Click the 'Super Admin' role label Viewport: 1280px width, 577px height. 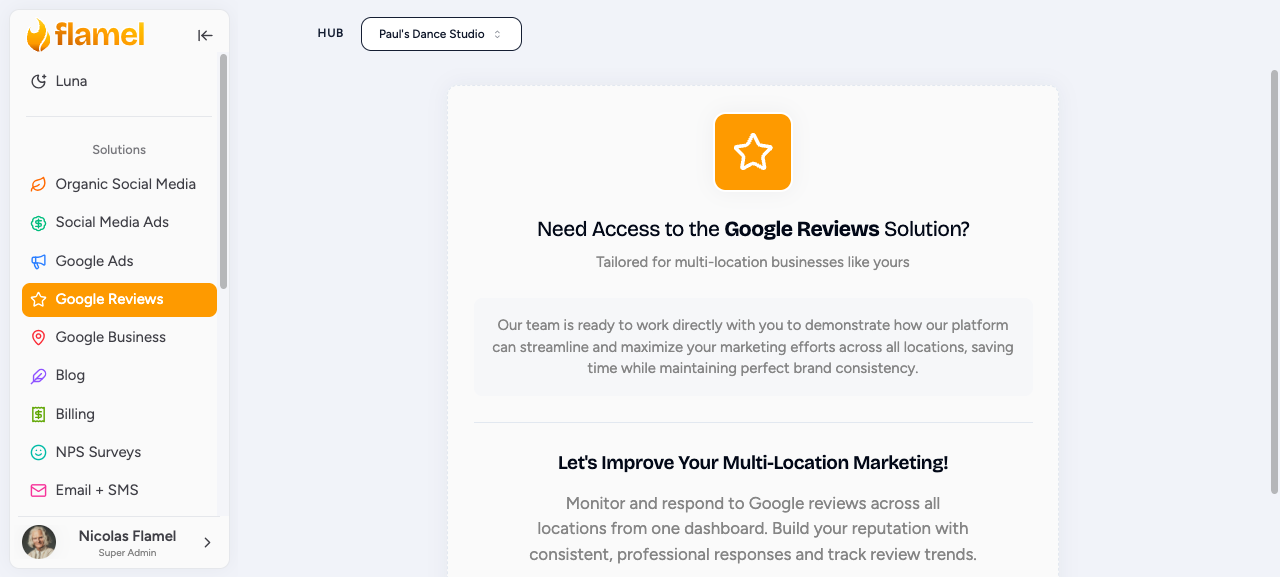click(x=127, y=553)
